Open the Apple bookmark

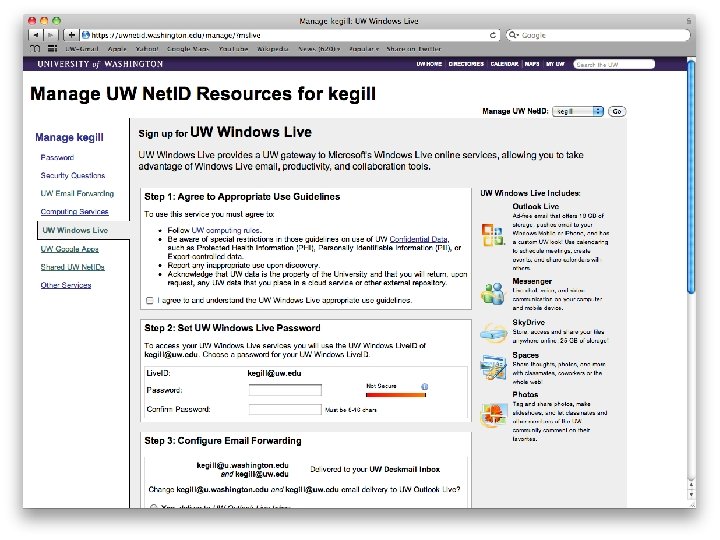[x=117, y=49]
